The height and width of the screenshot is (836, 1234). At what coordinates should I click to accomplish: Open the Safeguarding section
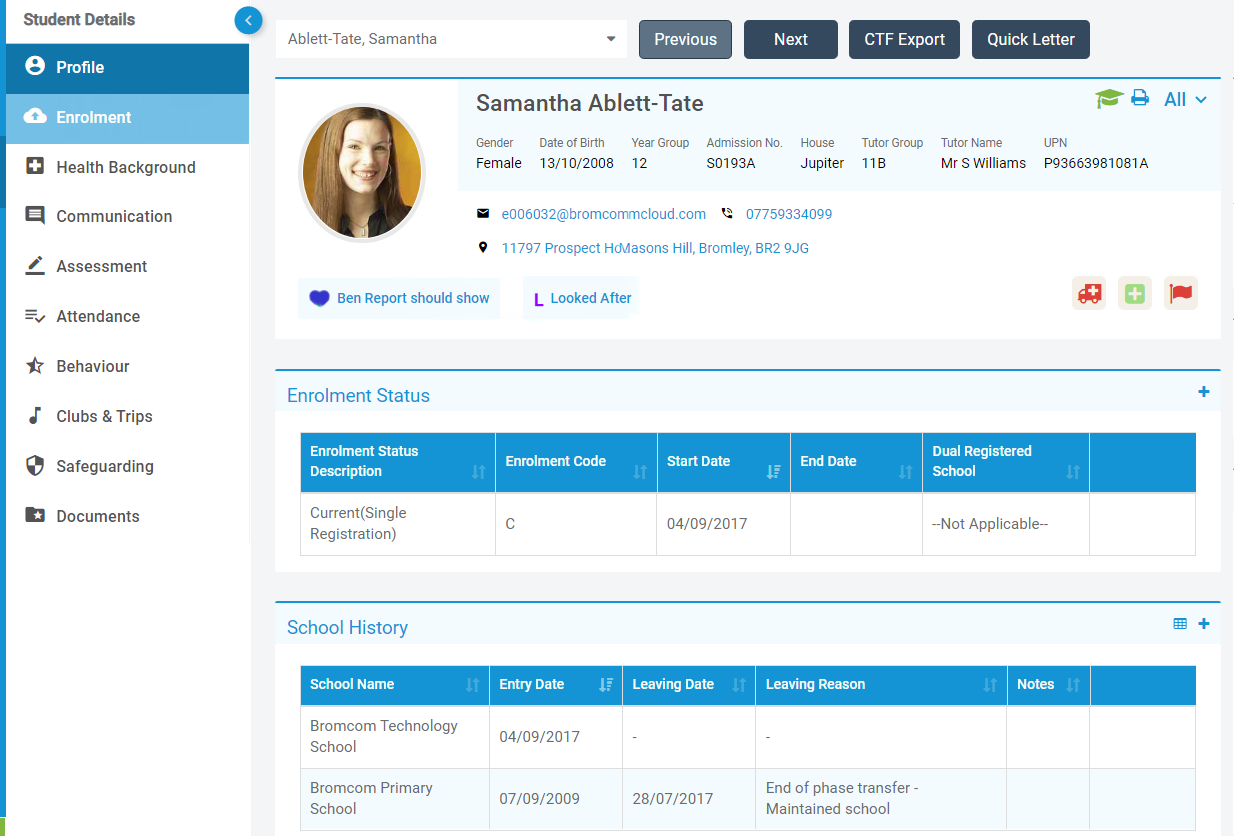[127, 466]
